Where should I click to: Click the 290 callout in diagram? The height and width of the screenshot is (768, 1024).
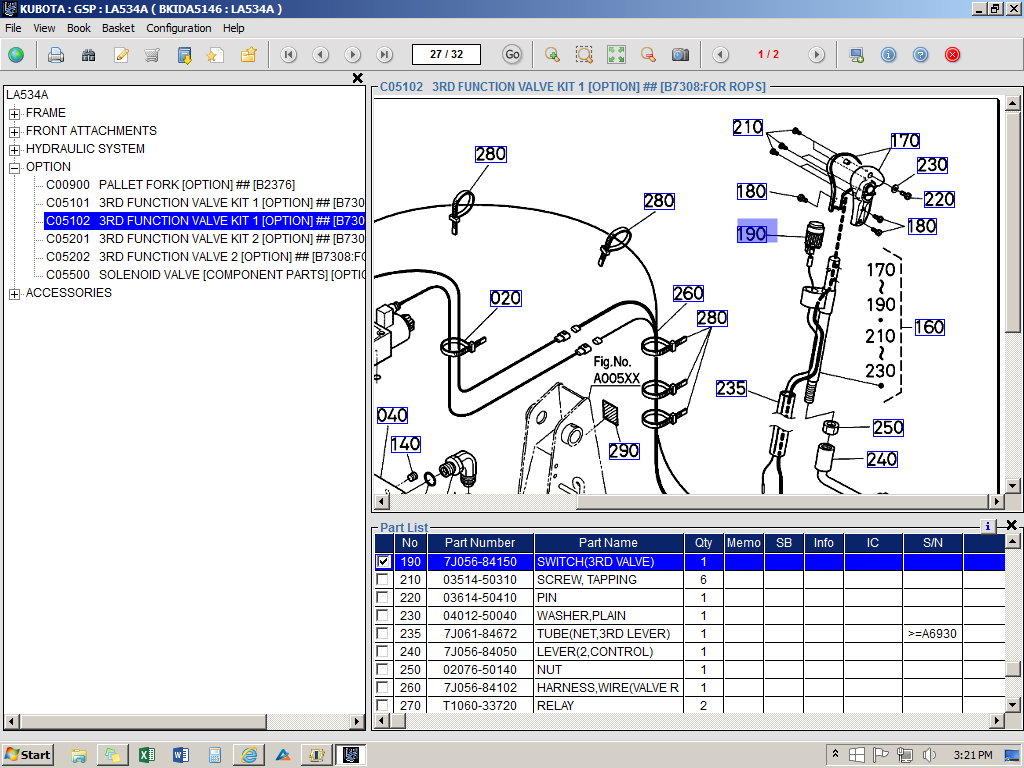click(x=624, y=451)
